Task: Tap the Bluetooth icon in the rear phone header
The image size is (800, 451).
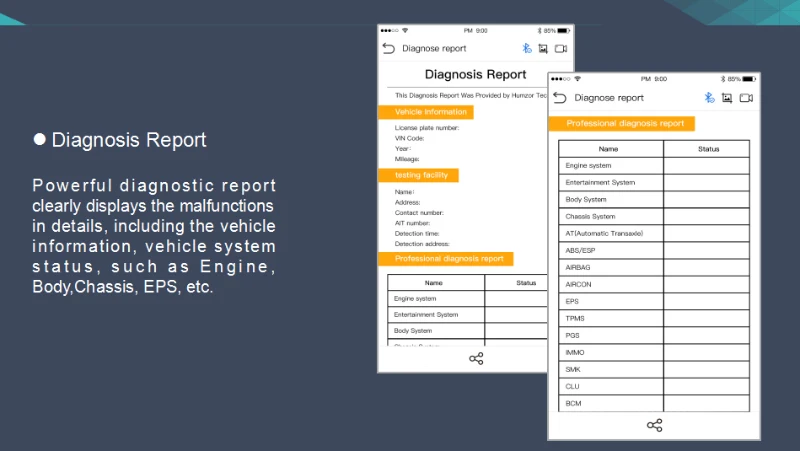Action: (x=527, y=48)
